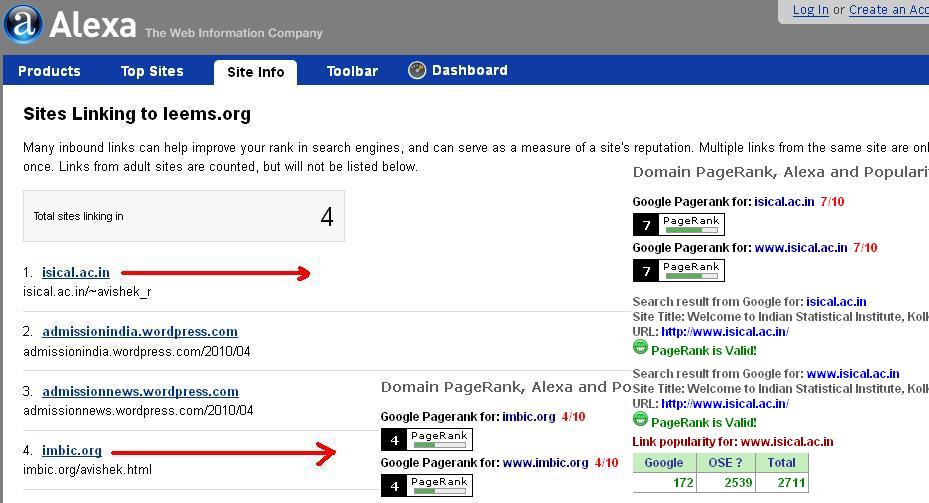The image size is (929, 503).
Task: Click the text admissionindia.wordpress.com/2010/04
Action: tap(137, 352)
